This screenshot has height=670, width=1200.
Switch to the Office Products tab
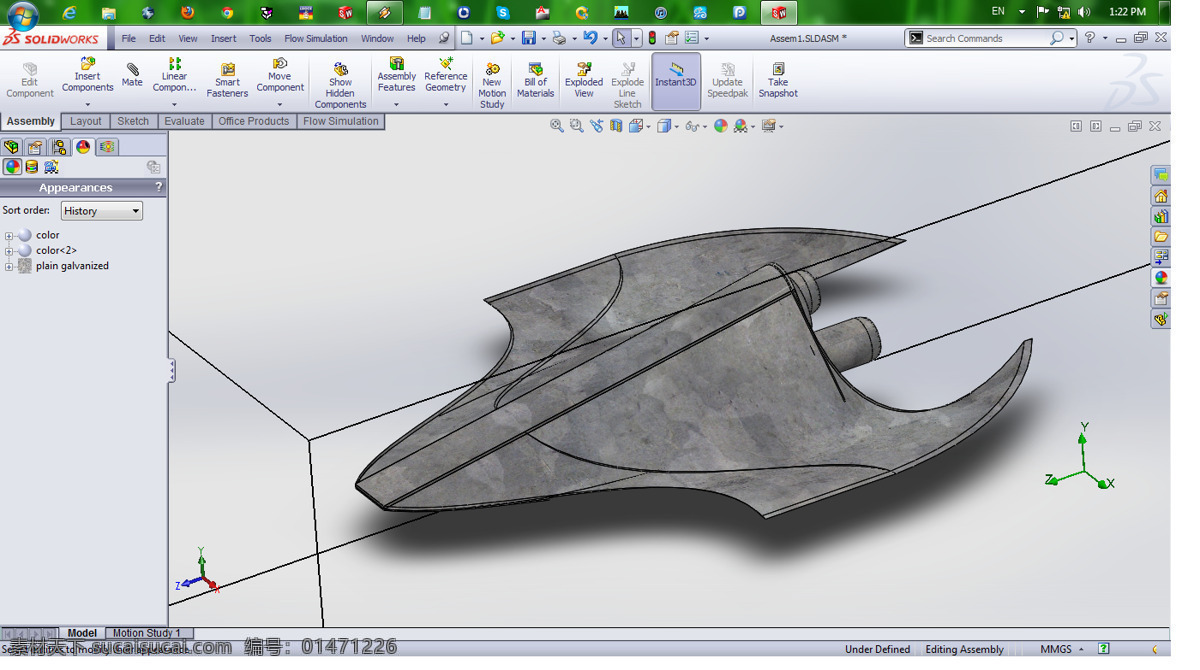(x=253, y=121)
